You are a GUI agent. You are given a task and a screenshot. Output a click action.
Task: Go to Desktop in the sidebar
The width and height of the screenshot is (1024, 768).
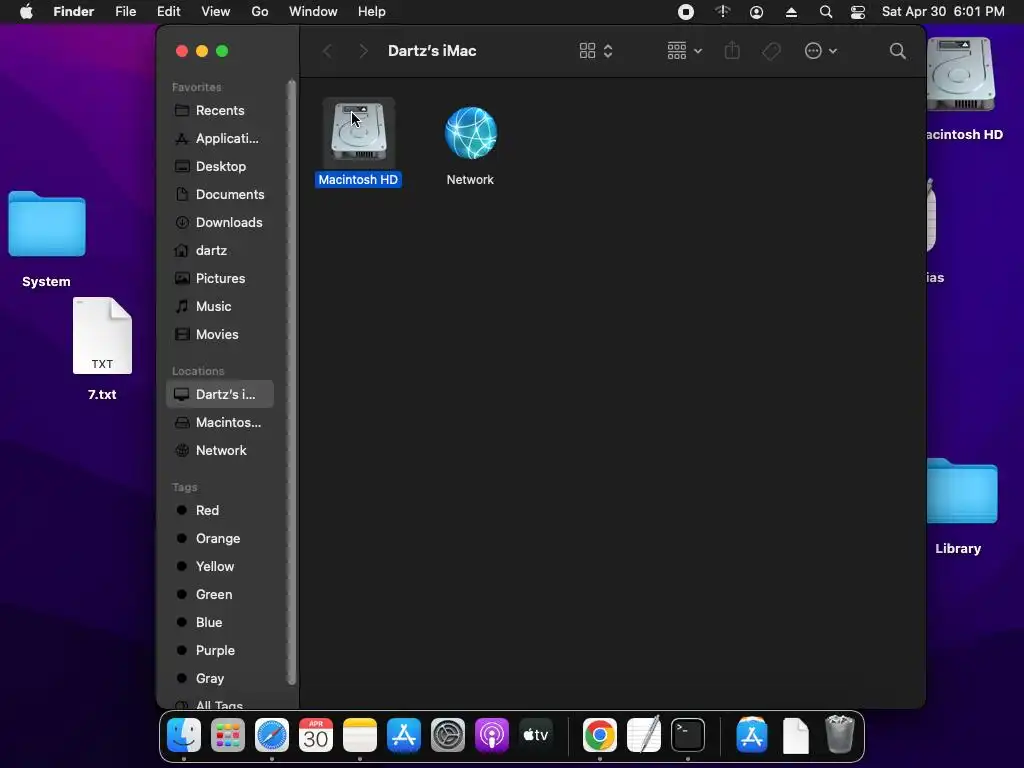(219, 167)
